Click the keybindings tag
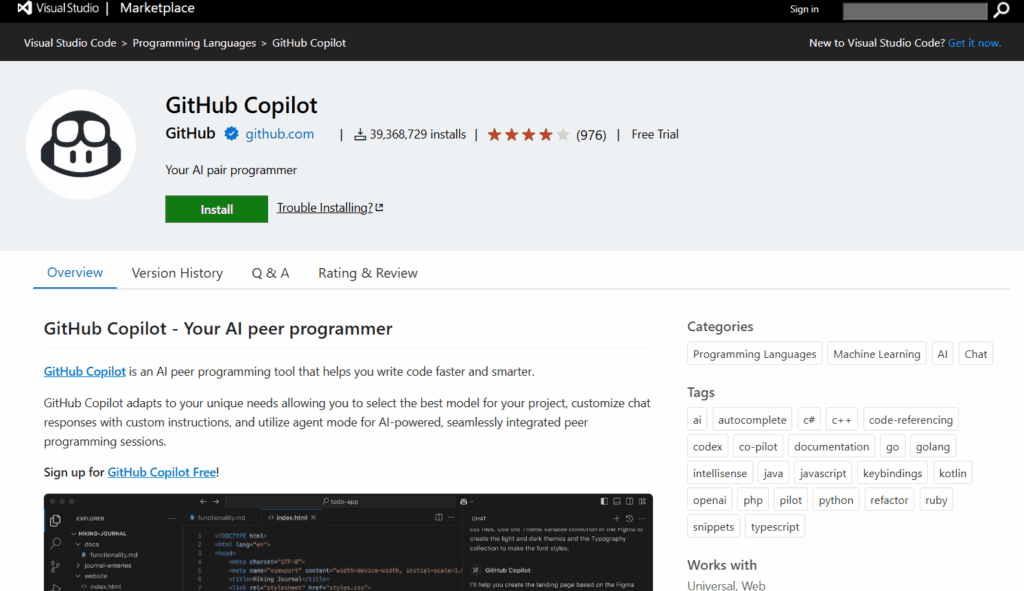Viewport: 1024px width, 591px height. click(892, 473)
